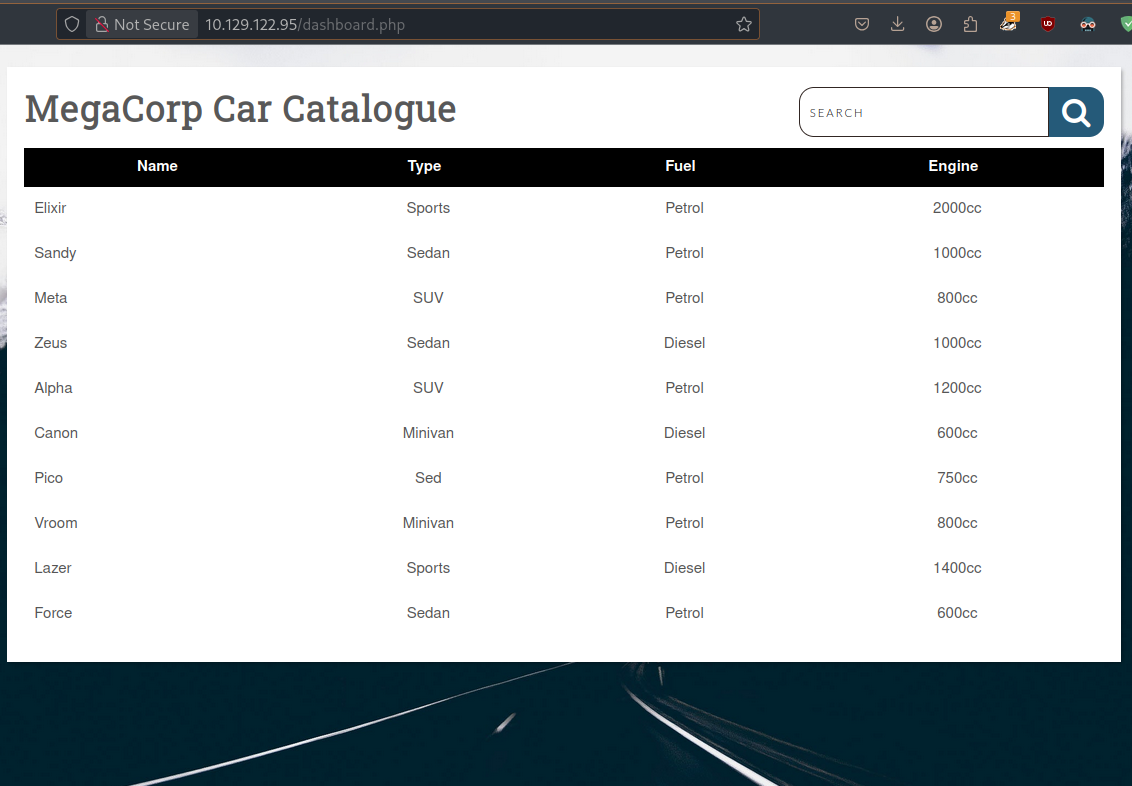Screen dimensions: 1132x786
Task: Open the Firefox downloads panel
Action: [x=898, y=24]
